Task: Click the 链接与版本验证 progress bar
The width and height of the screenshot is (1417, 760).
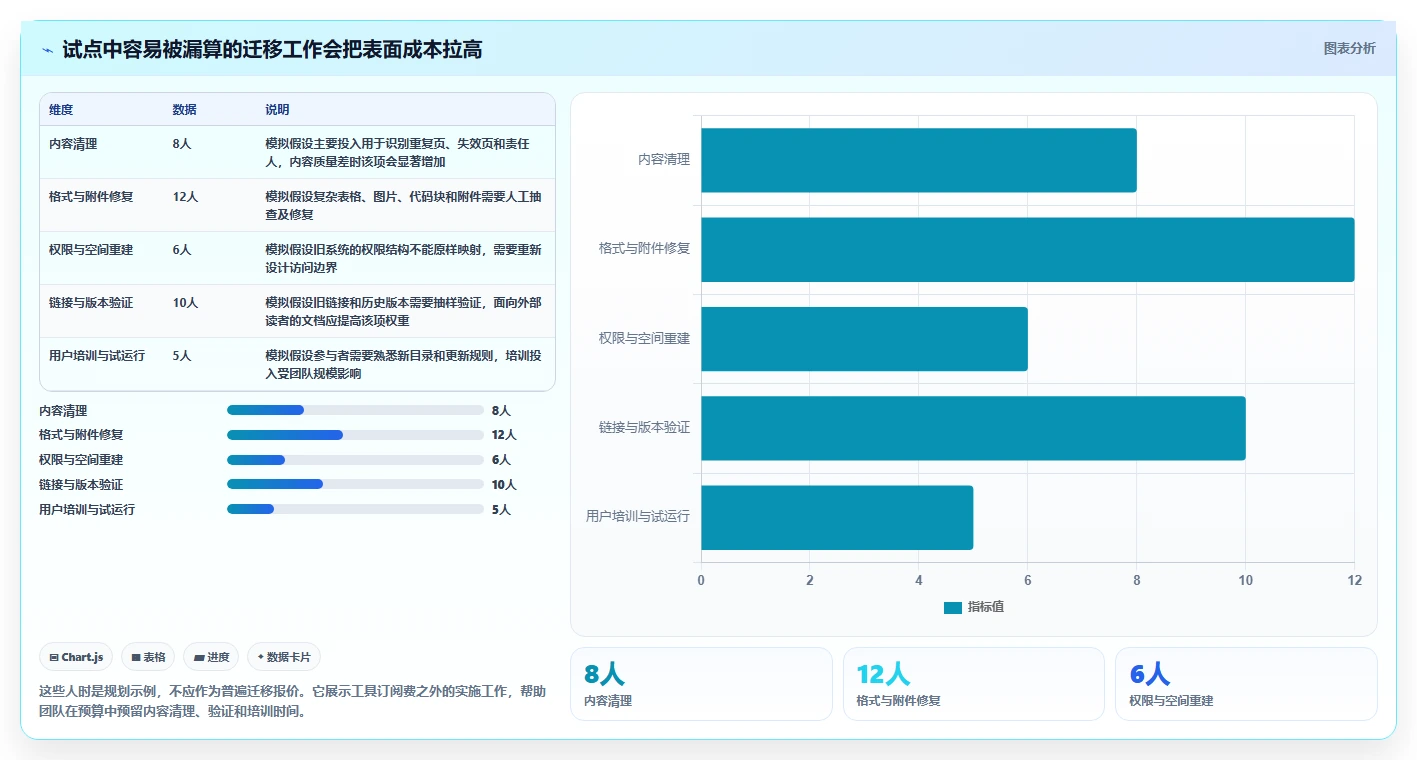Action: (355, 484)
